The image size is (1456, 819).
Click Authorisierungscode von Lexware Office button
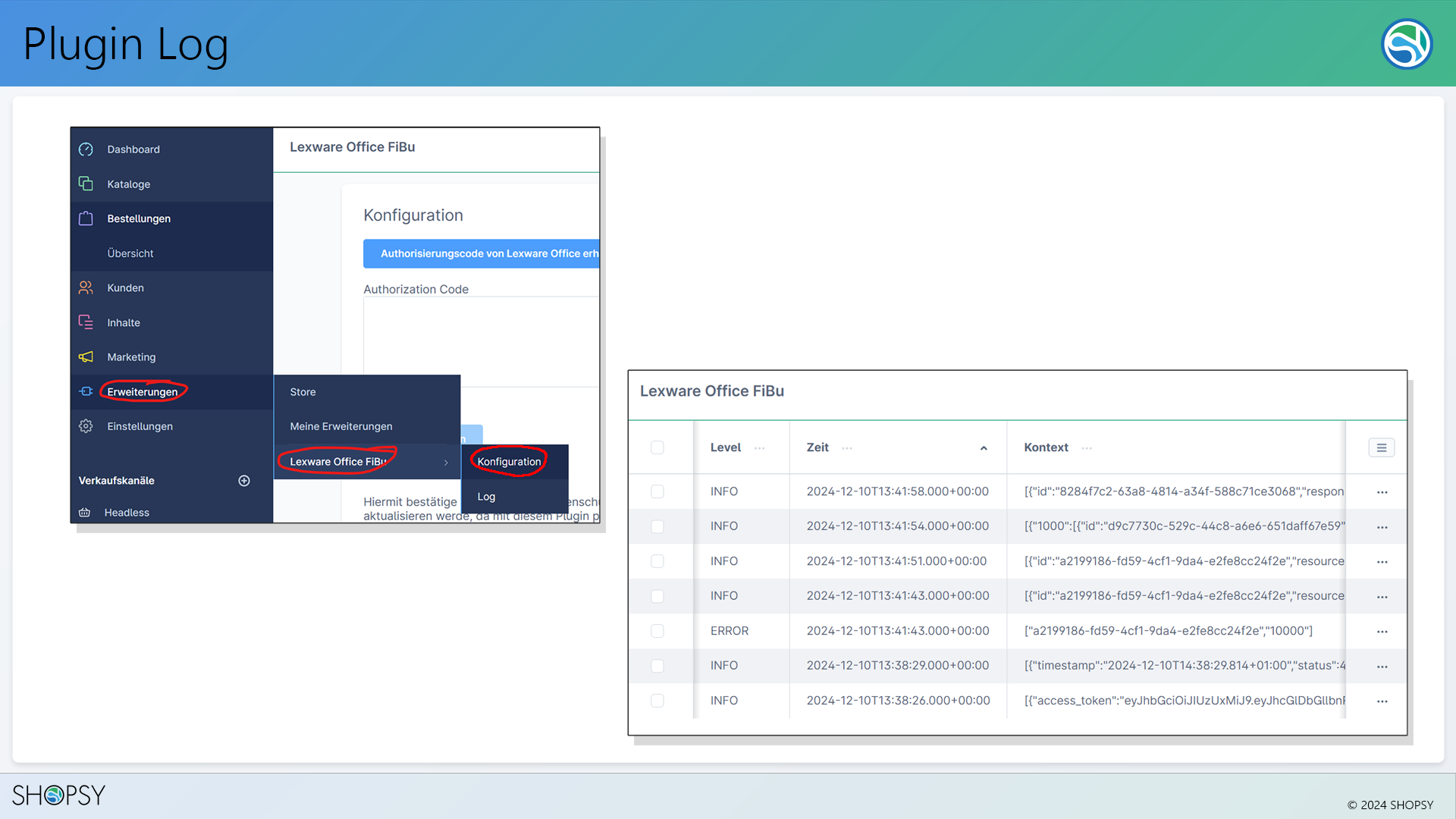[482, 253]
